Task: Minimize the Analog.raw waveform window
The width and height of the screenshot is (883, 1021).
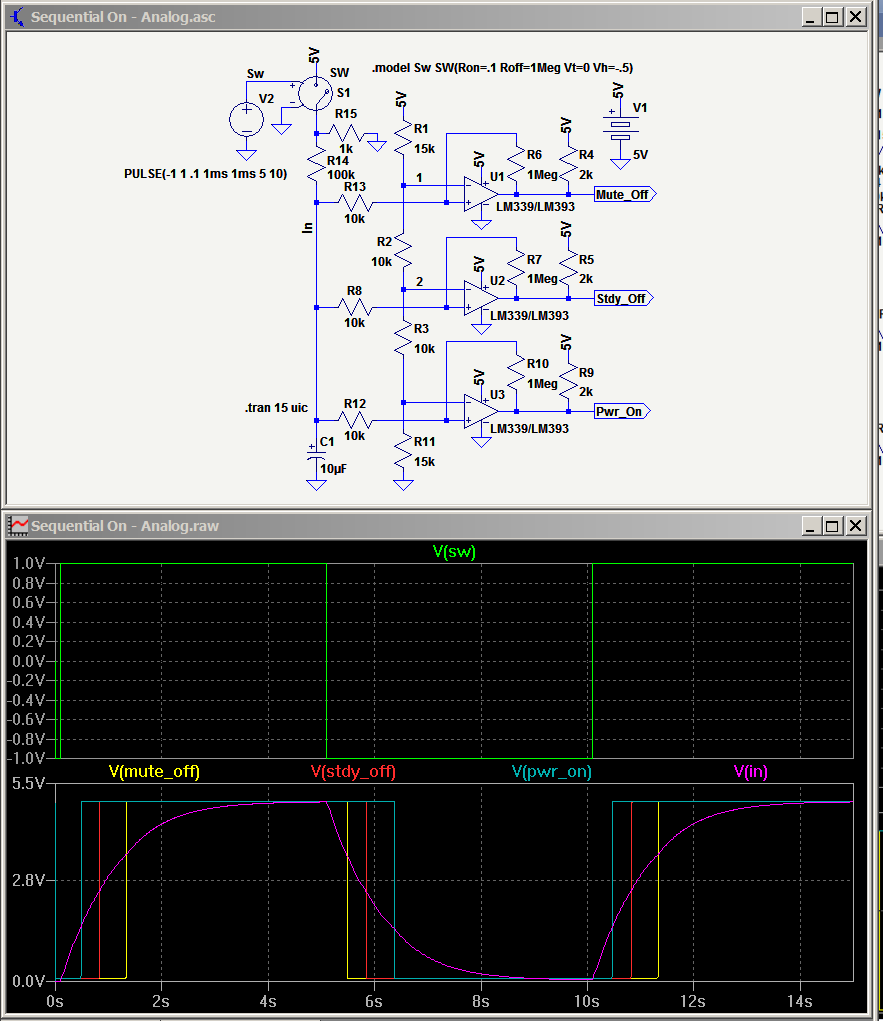Action: click(x=810, y=526)
